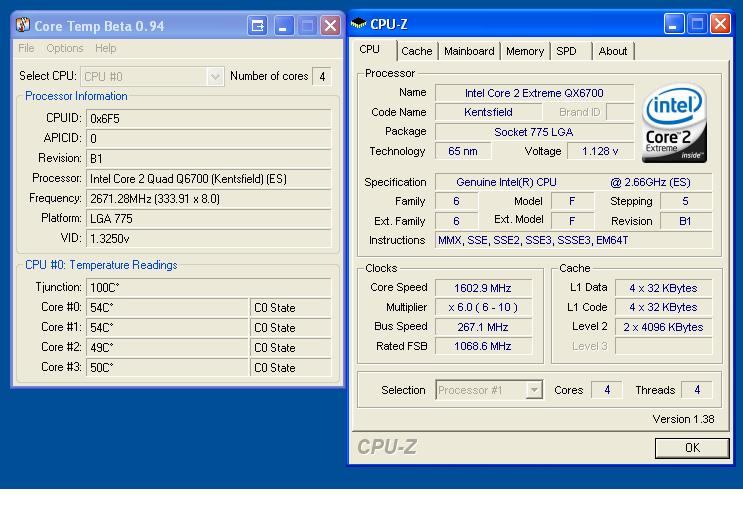Click the Processor field Intel Core 2 Quad Q6700
This screenshot has width=743, height=512.
208,179
